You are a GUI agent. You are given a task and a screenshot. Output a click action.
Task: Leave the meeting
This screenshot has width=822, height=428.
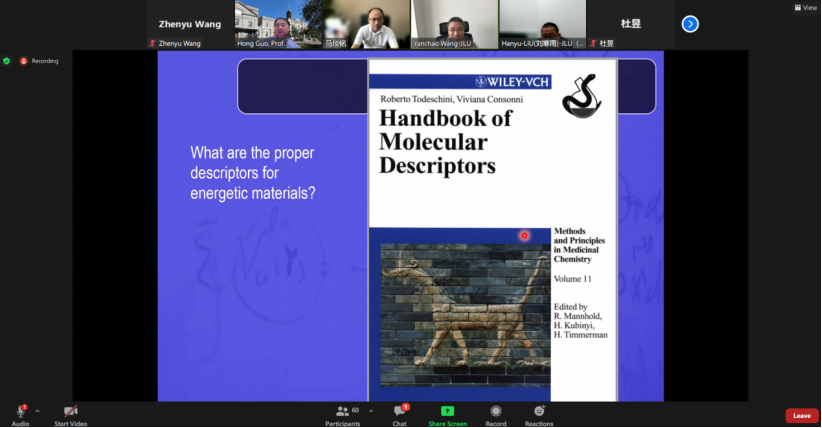(801, 416)
